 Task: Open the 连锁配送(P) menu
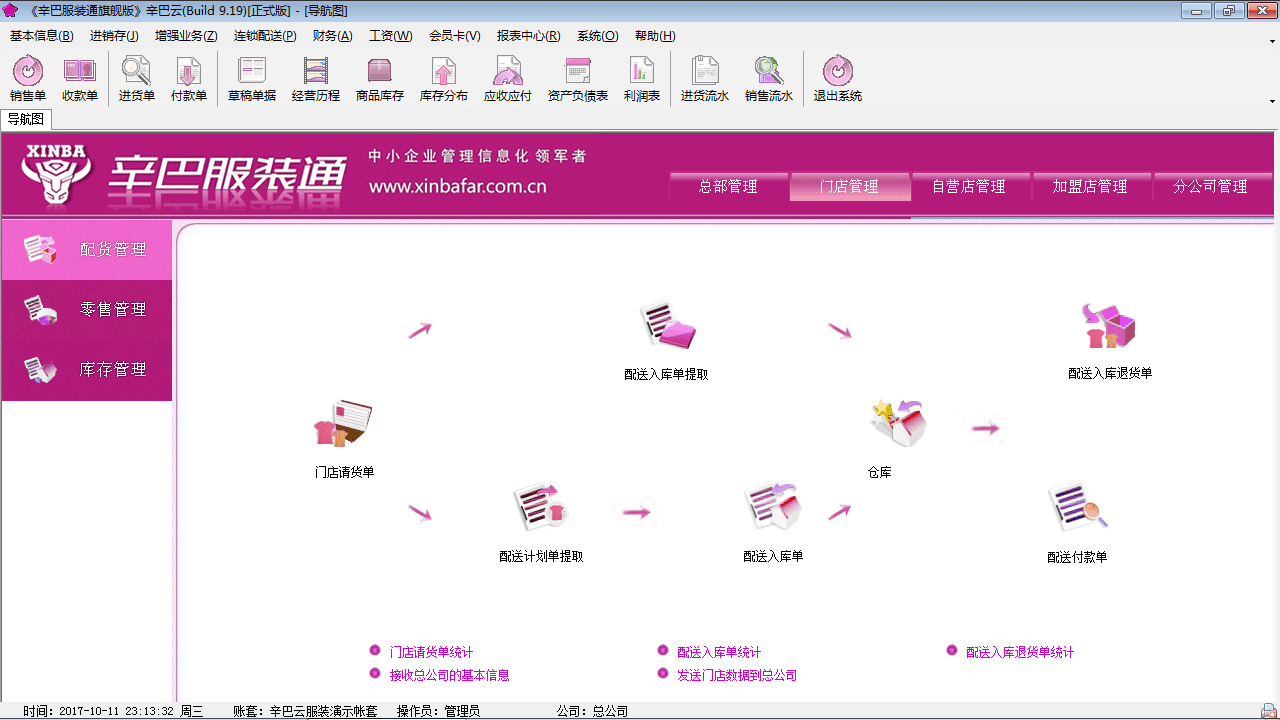pyautogui.click(x=265, y=36)
